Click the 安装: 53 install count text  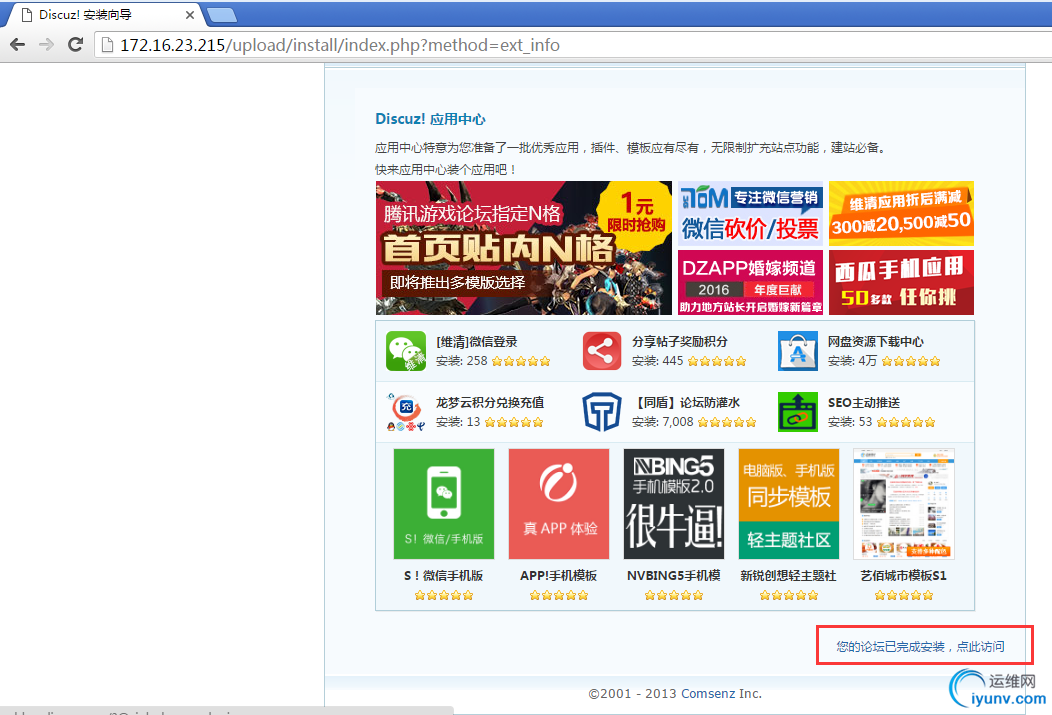point(850,422)
